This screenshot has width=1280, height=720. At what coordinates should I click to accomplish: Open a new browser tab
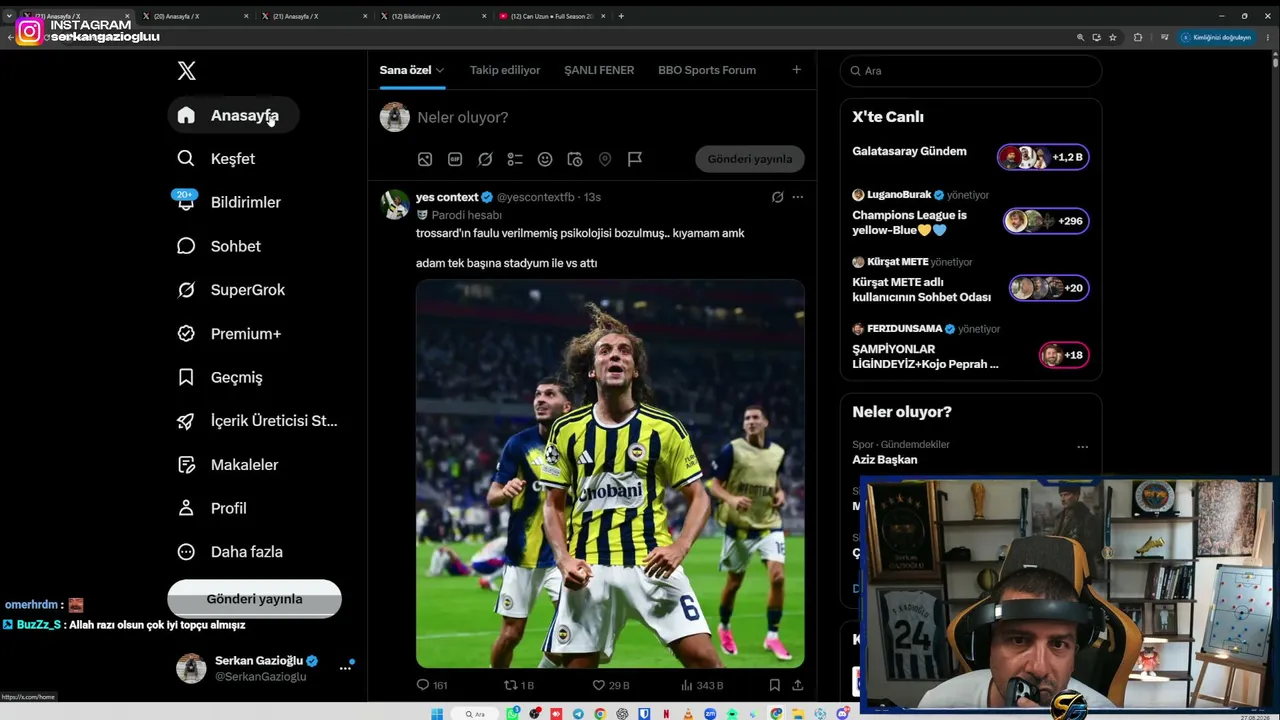621,16
